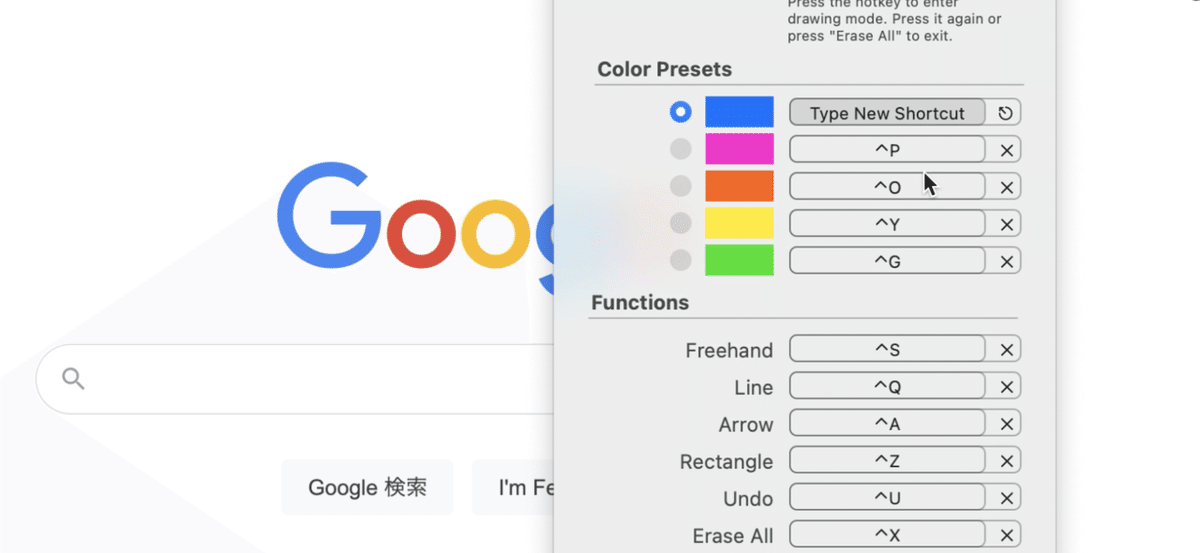
Task: Edit the ^O shortcut field
Action: click(887, 187)
